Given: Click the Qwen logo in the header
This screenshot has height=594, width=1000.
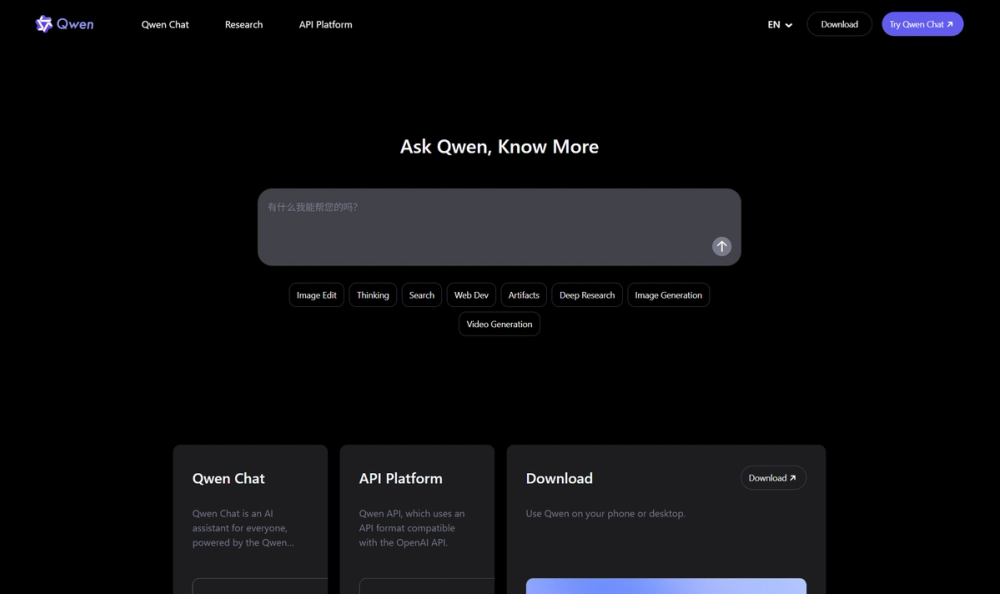Looking at the screenshot, I should coord(64,24).
